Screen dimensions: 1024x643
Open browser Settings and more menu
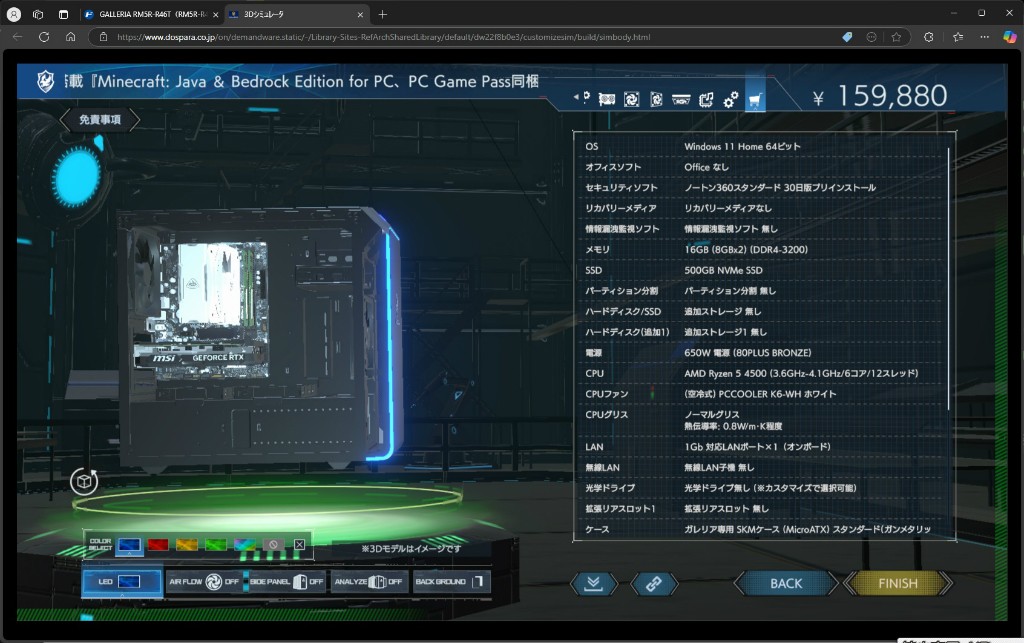(984, 37)
